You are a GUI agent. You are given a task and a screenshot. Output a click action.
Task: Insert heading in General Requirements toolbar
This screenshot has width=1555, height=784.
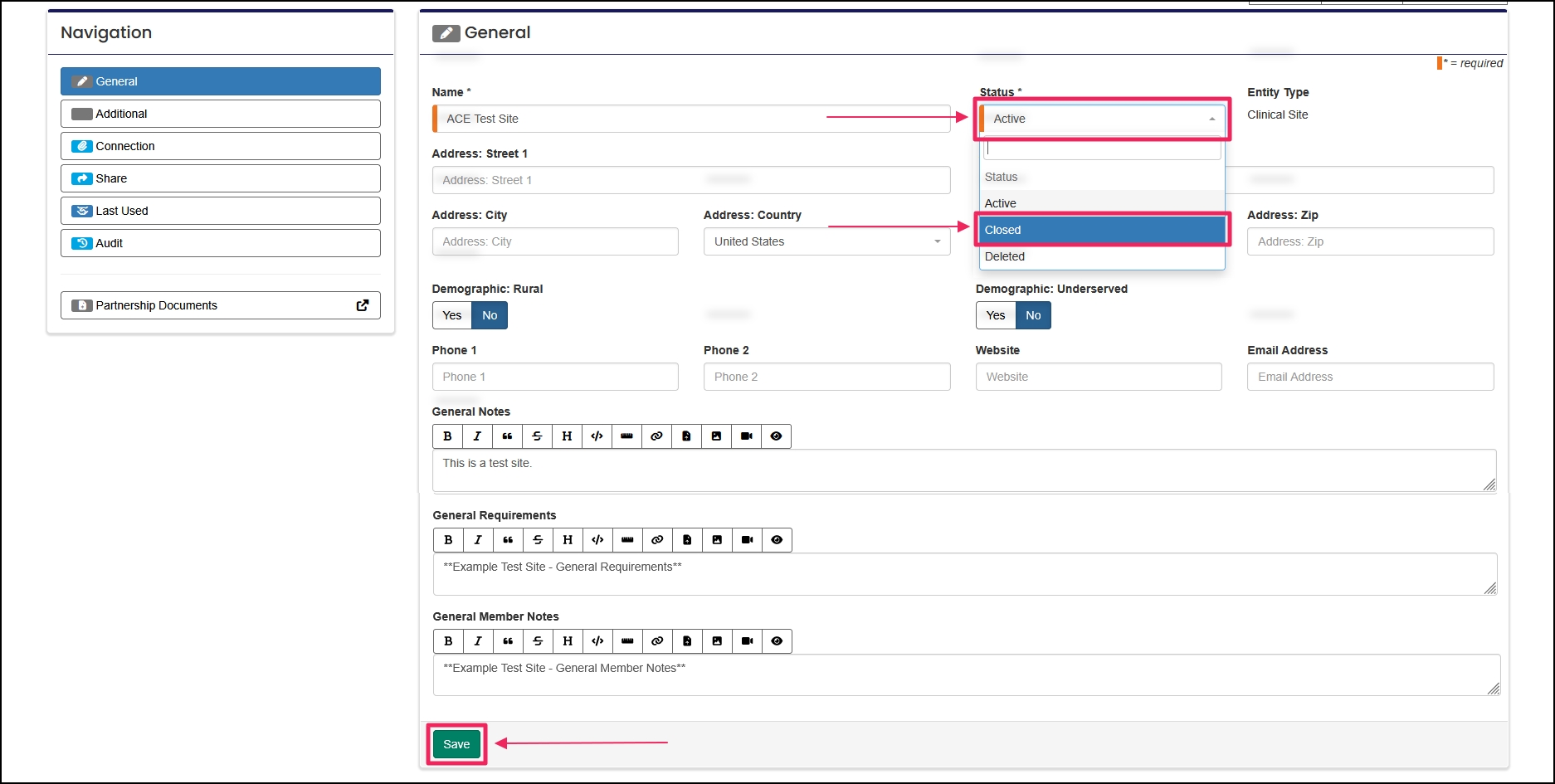[x=568, y=540]
